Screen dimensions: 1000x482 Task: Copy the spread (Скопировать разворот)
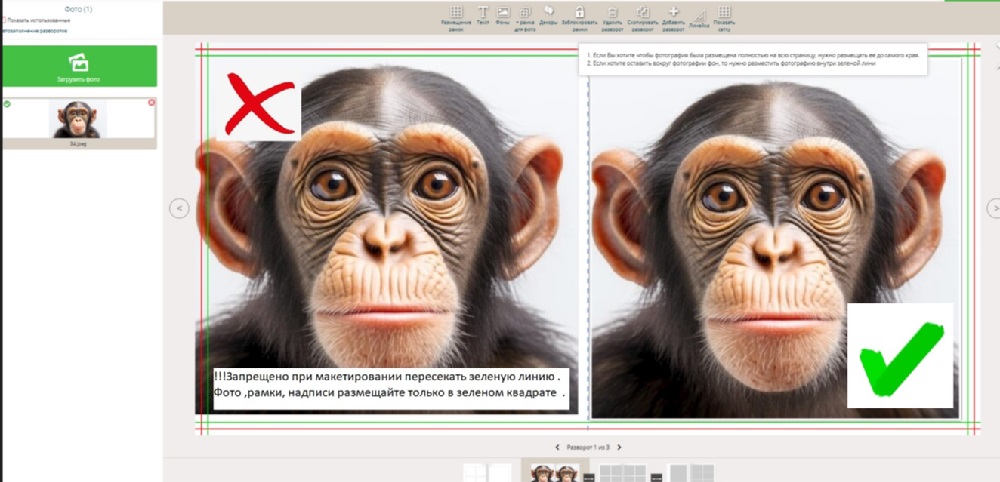pos(643,14)
